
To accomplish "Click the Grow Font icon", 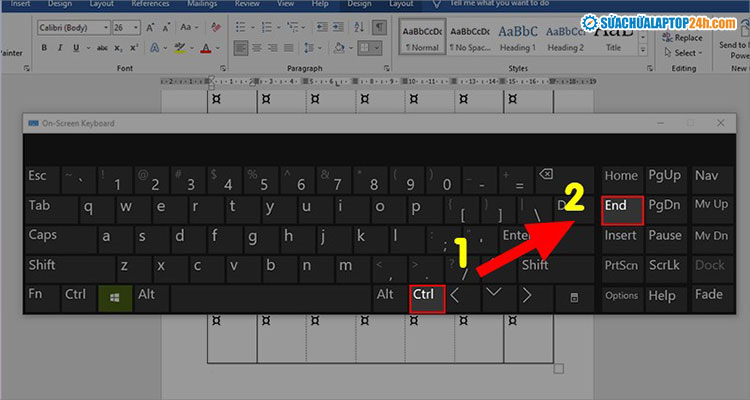I will pyautogui.click(x=150, y=28).
